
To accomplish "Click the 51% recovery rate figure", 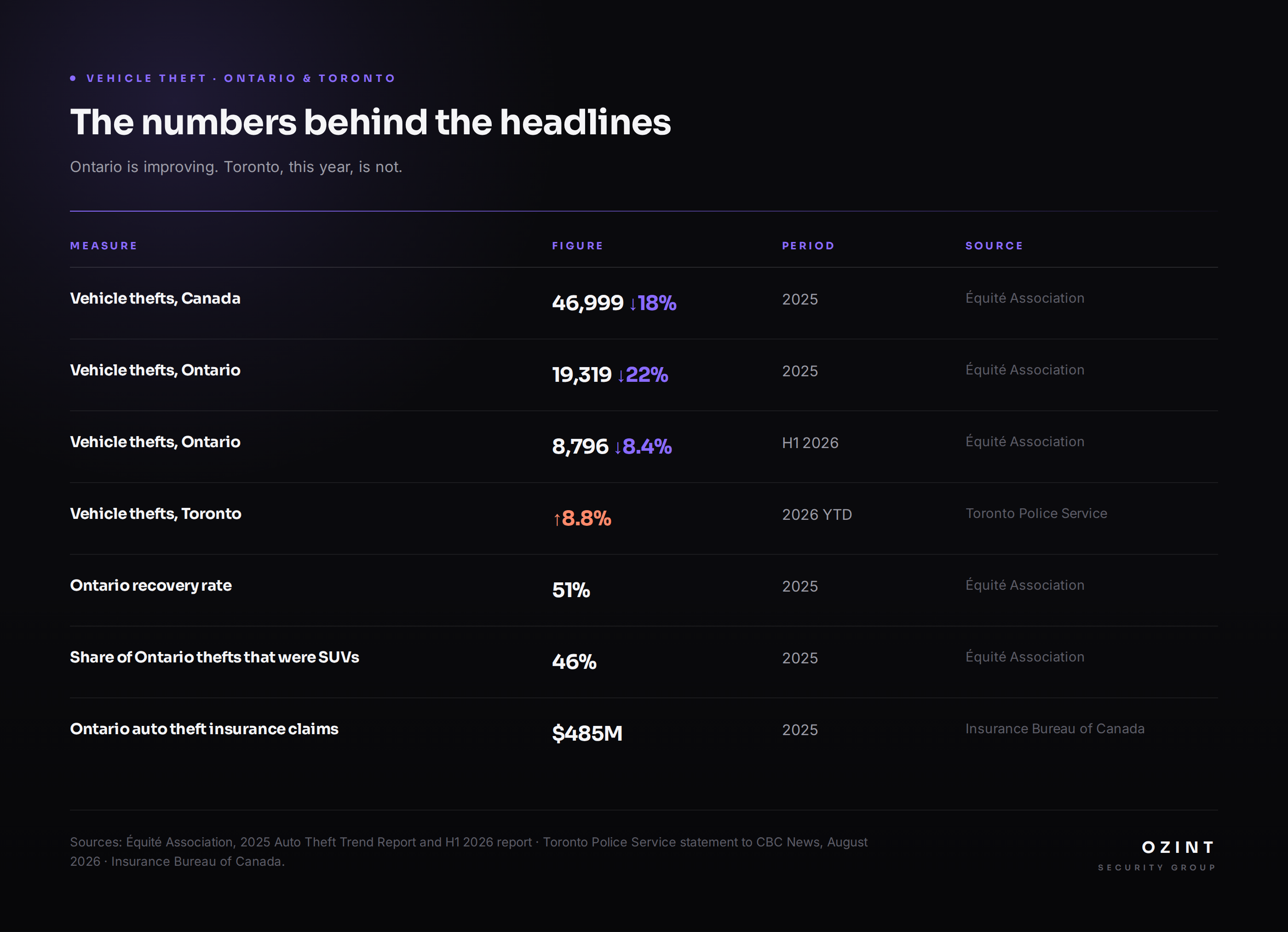I will point(571,590).
